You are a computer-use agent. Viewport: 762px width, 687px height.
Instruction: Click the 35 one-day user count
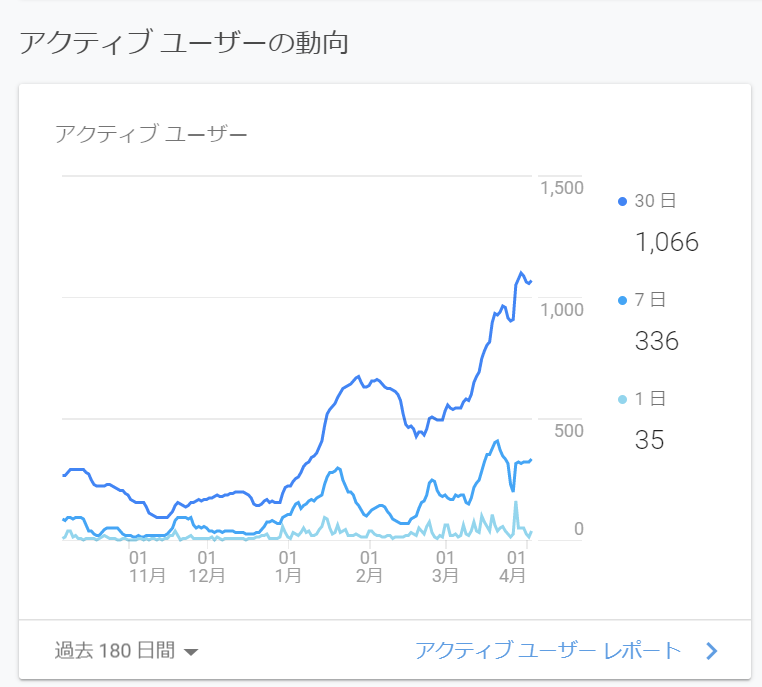650,440
